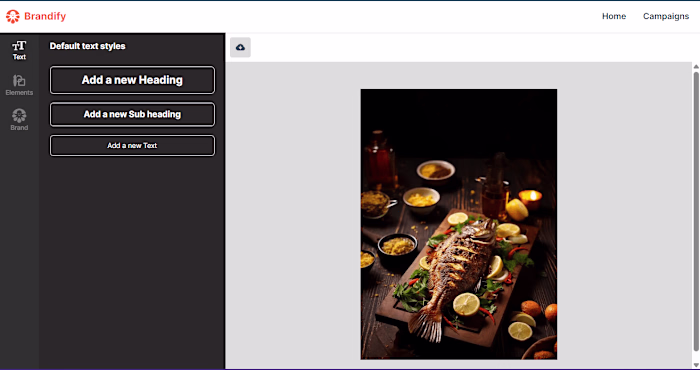Go to the Home page
The image size is (700, 370).
(x=614, y=17)
